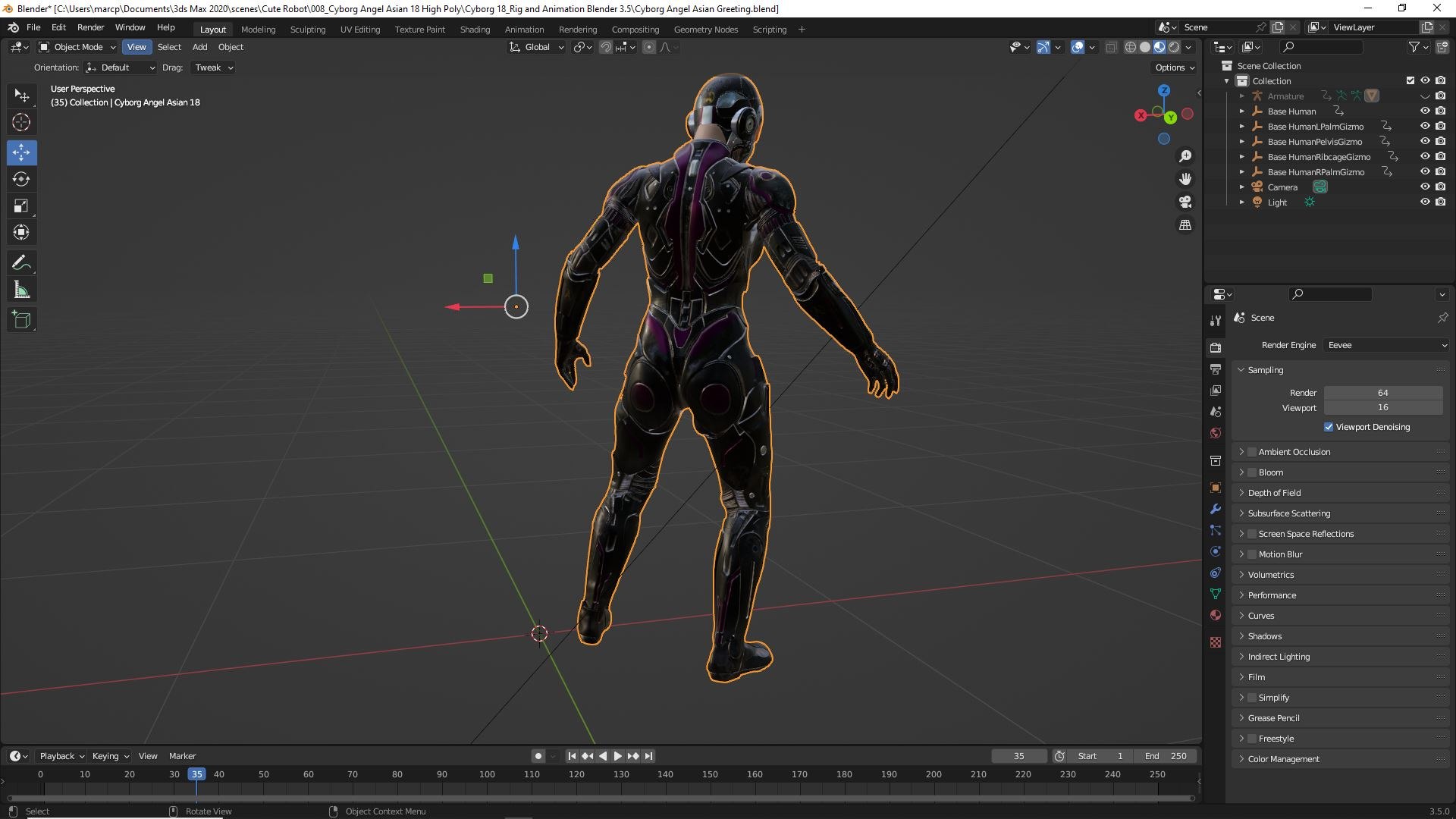The image size is (1456, 819).
Task: Open the File menu
Action: 33,27
